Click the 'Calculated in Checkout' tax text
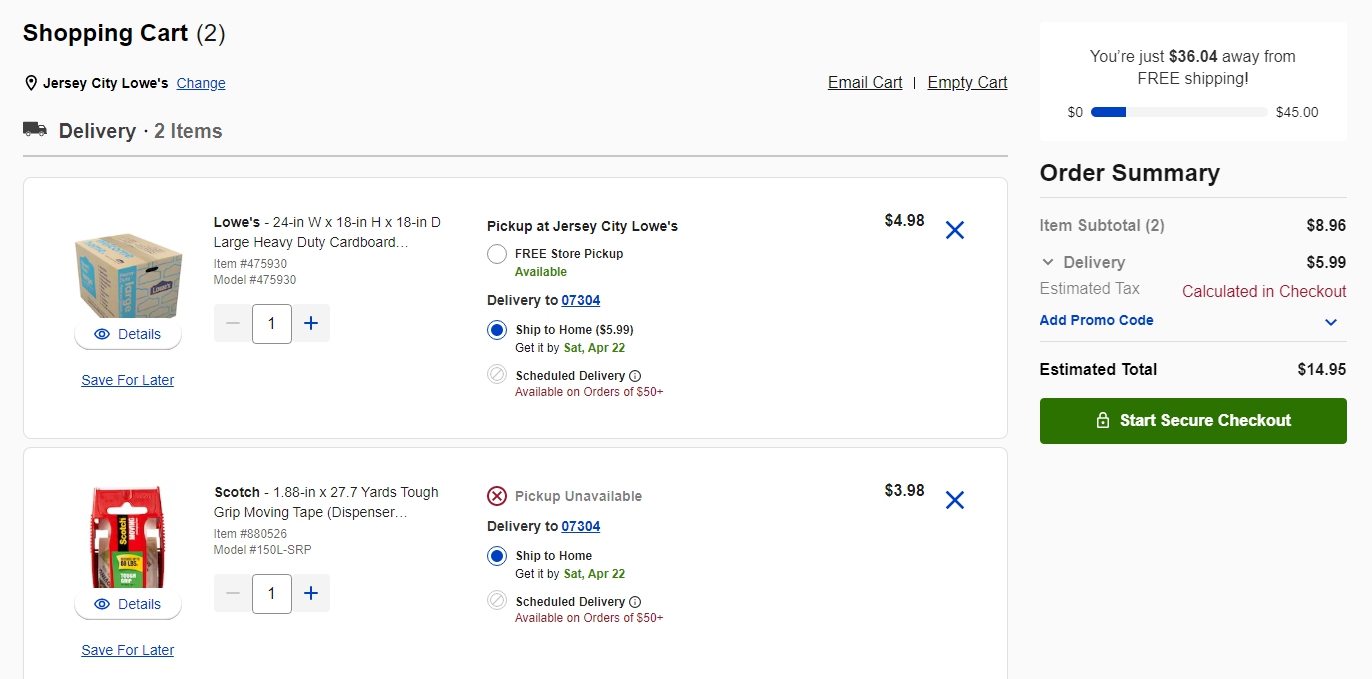The width and height of the screenshot is (1372, 679). pos(1264,291)
